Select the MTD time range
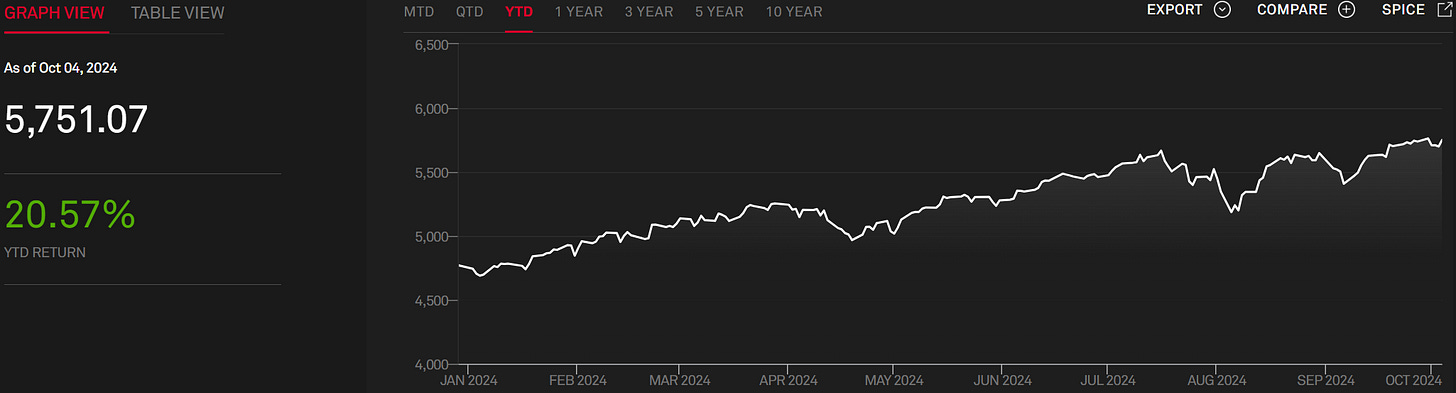The height and width of the screenshot is (393, 1456). [x=419, y=11]
